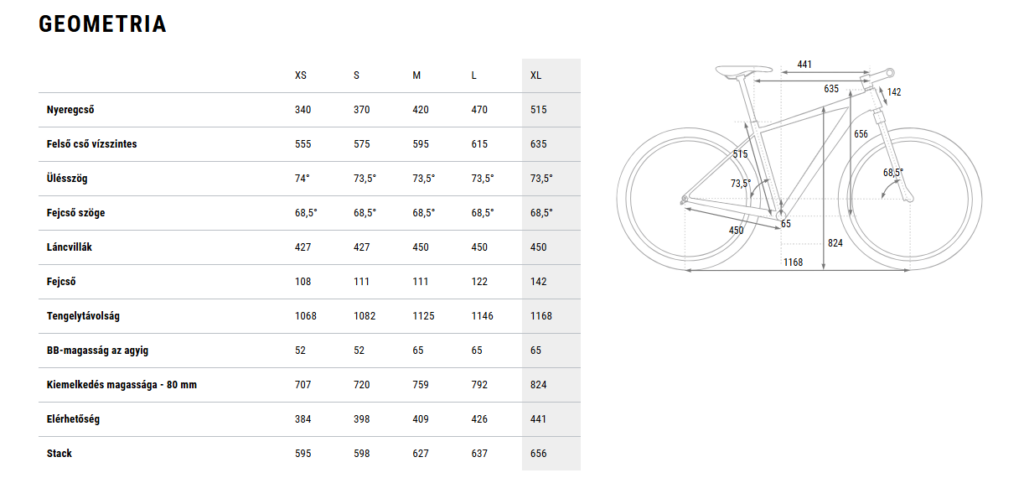
Task: Click the 824 standover value in the diagram
Action: (835, 242)
